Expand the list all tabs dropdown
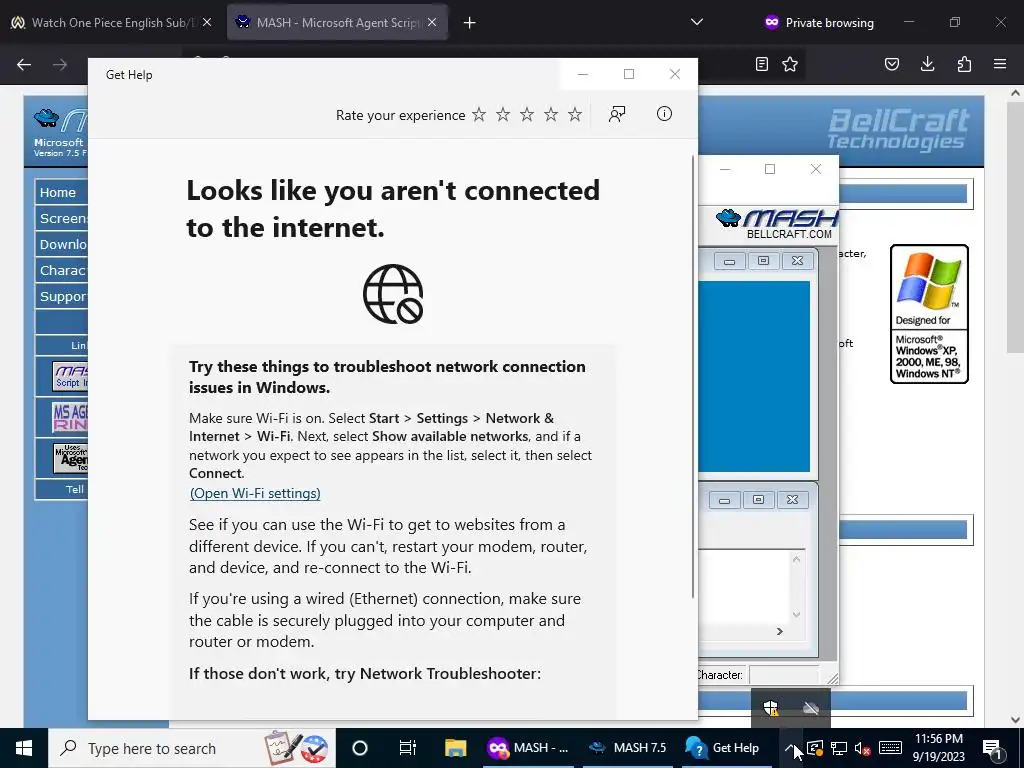 pos(697,22)
